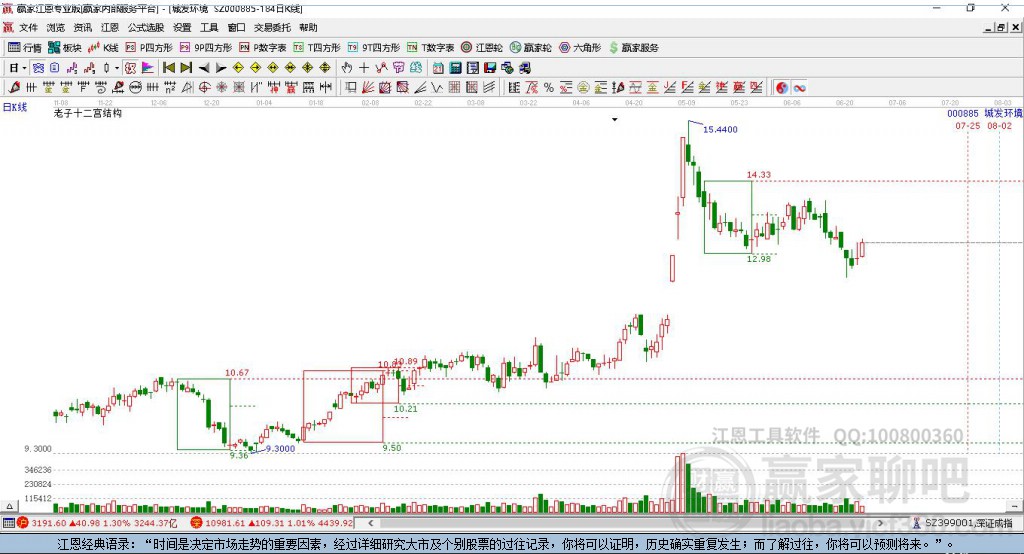Step chart left with black arrow

204,68
